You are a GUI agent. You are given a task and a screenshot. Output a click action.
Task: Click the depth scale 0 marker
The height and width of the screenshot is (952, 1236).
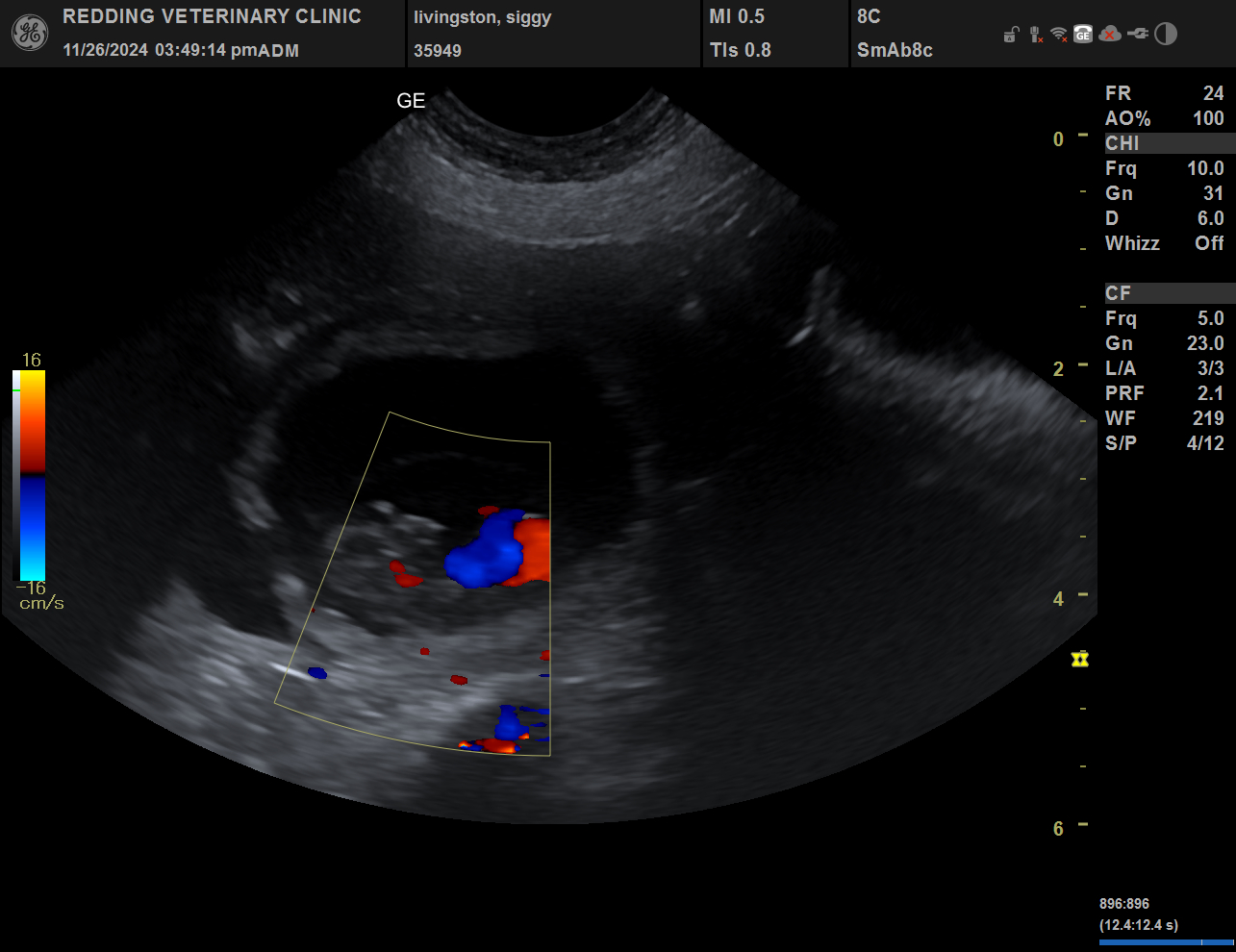tap(1058, 139)
